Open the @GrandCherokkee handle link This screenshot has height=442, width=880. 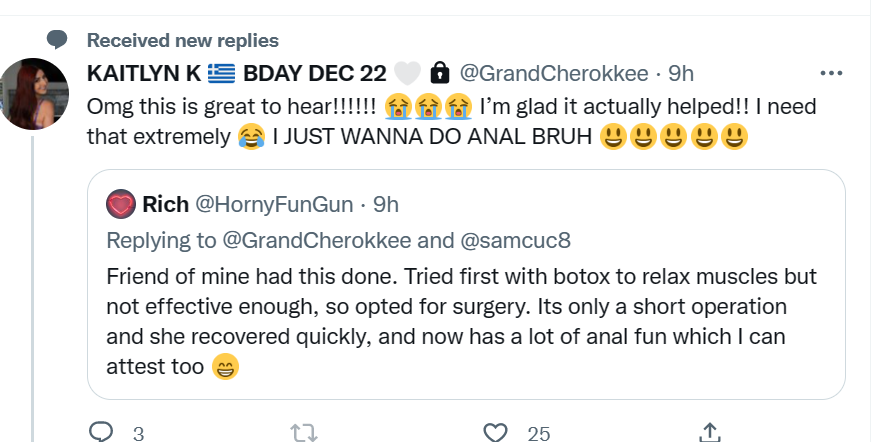coord(555,73)
